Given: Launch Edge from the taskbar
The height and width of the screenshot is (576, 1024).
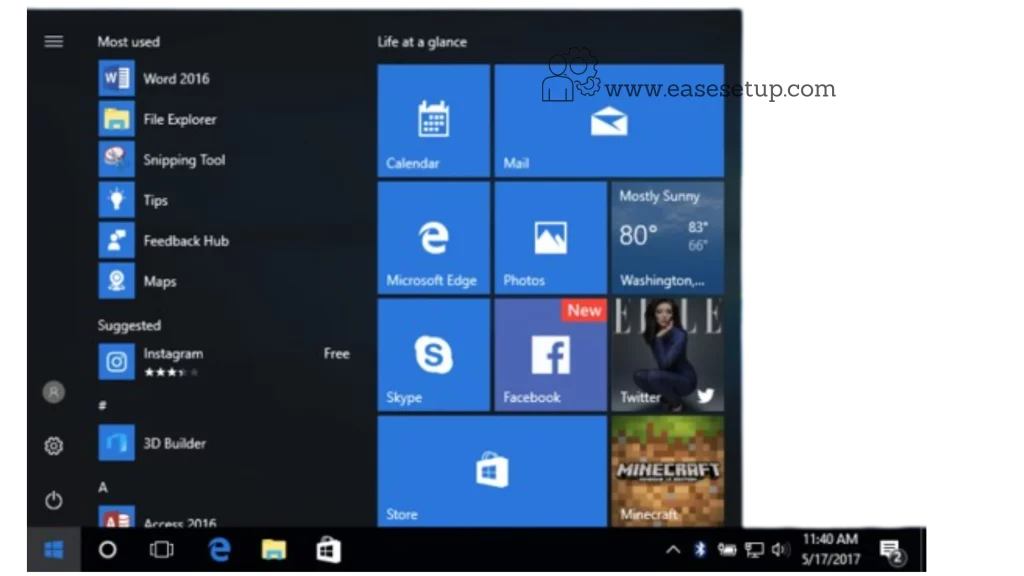Looking at the screenshot, I should point(219,550).
